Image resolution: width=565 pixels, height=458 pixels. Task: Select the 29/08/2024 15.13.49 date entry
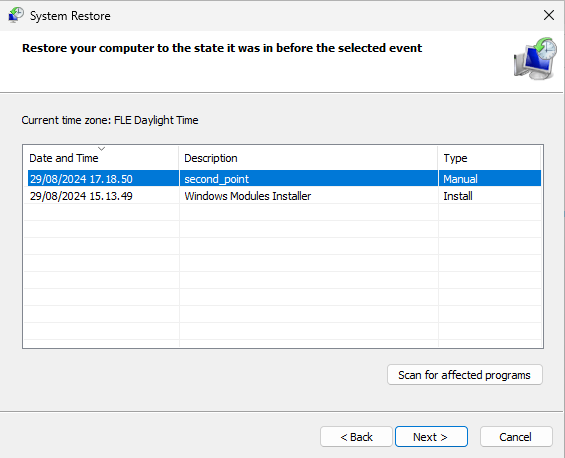coord(81,196)
